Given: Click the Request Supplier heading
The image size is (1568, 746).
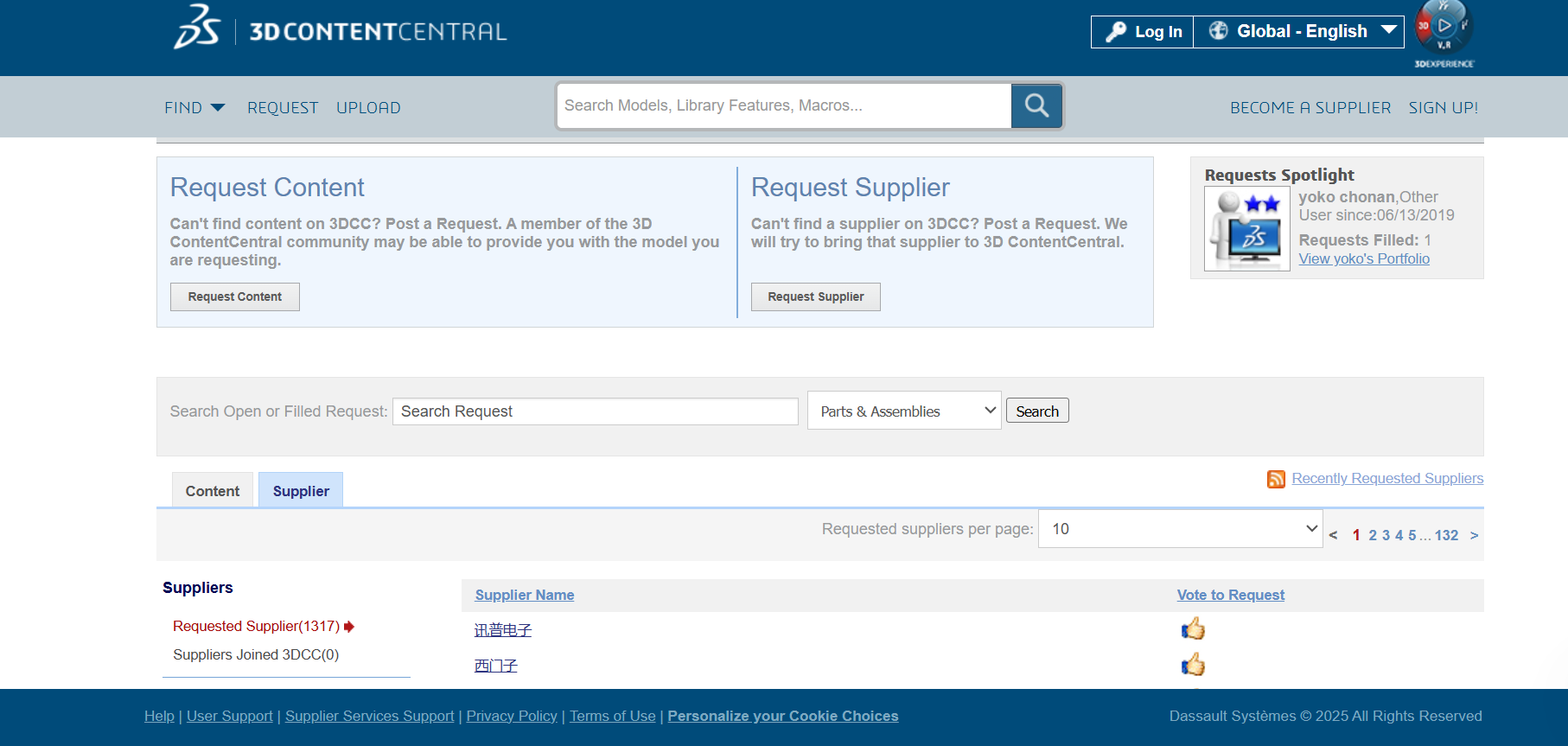Looking at the screenshot, I should (851, 188).
